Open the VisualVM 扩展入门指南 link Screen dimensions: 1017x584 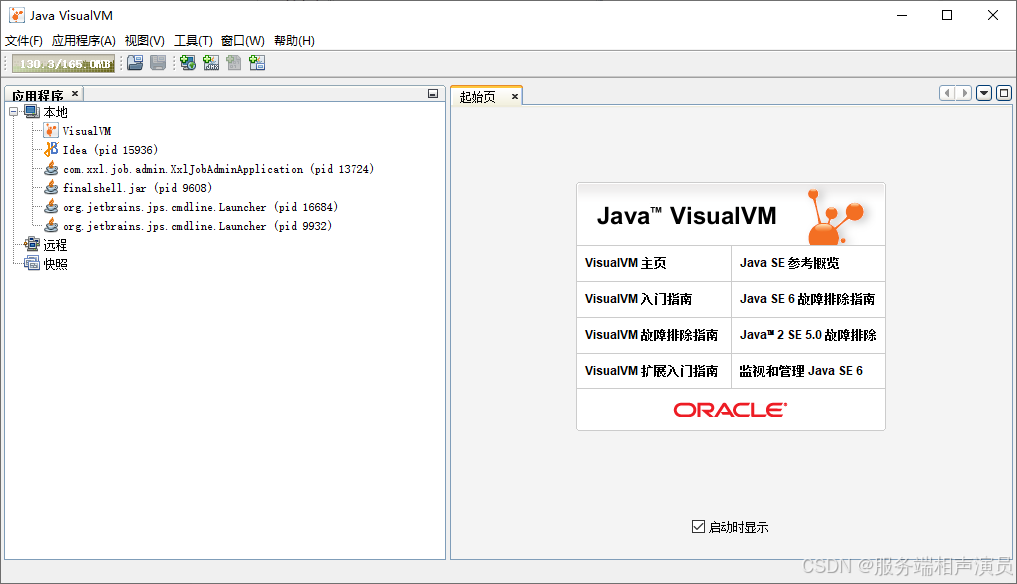651,371
